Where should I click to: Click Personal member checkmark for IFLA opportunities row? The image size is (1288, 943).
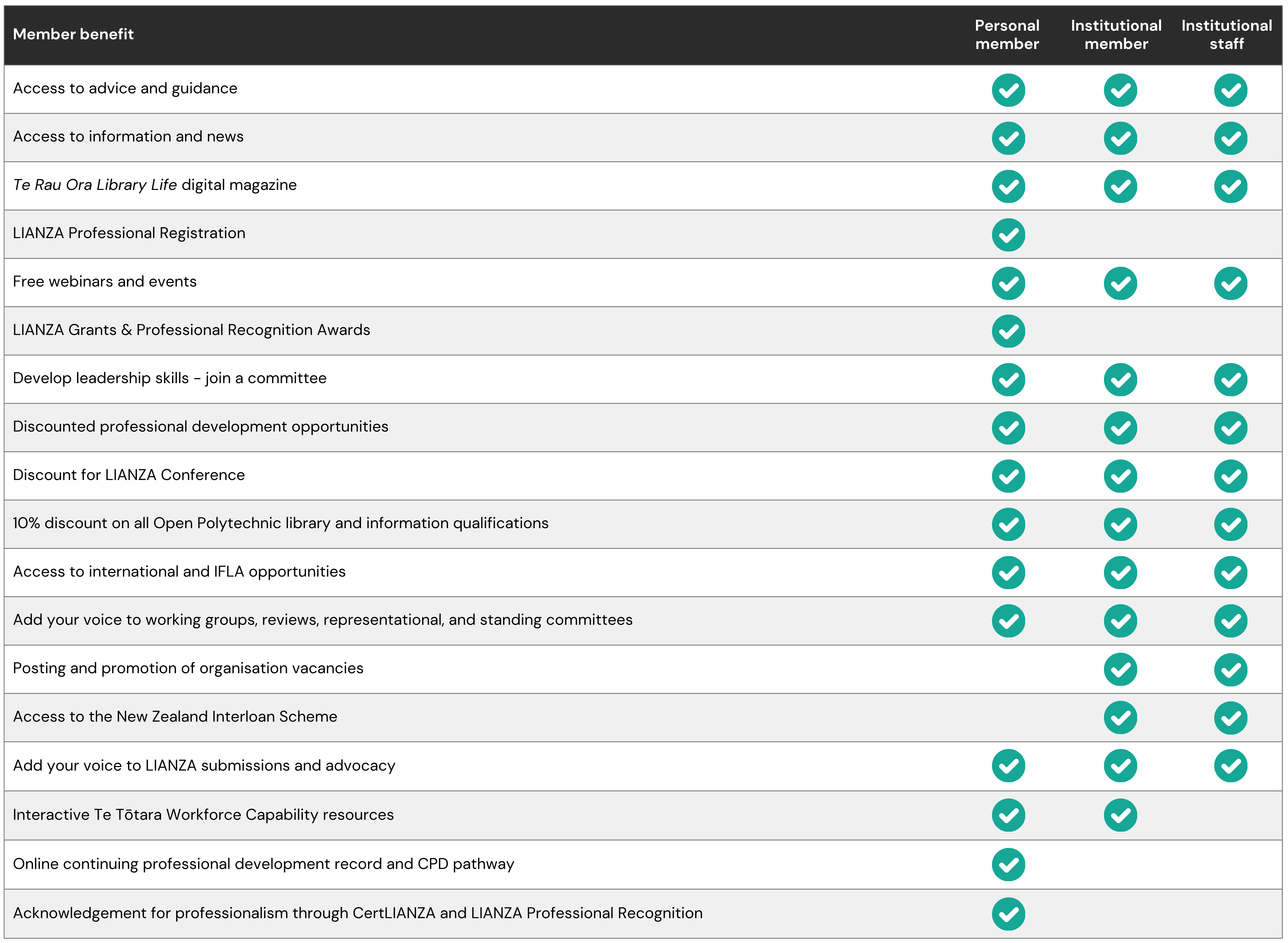(1008, 573)
